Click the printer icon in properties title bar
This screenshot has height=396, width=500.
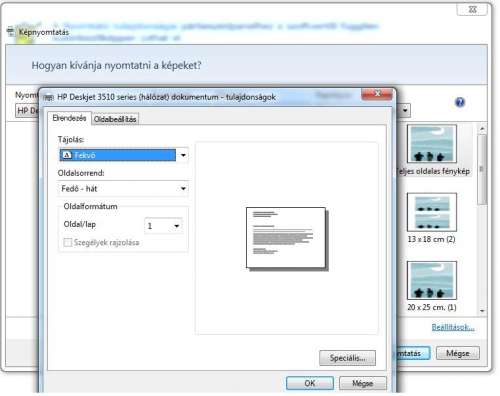pos(49,97)
